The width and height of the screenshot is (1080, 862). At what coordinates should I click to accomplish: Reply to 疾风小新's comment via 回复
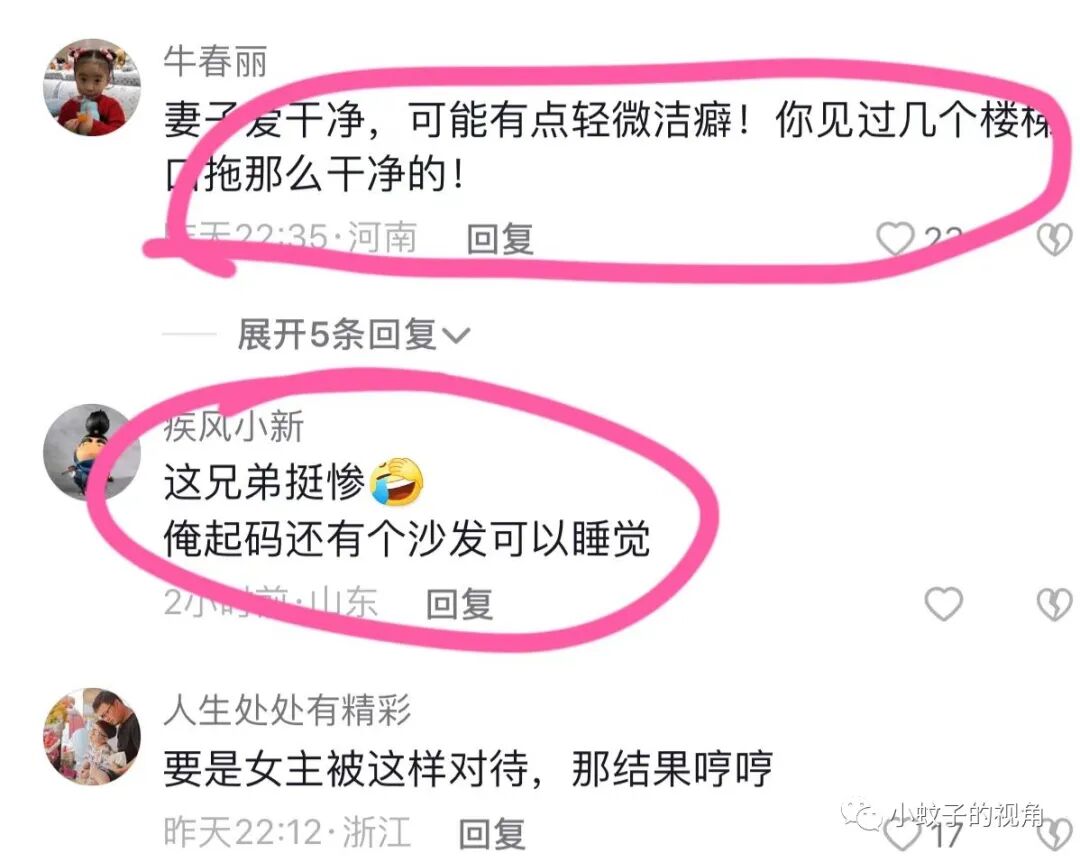(459, 604)
